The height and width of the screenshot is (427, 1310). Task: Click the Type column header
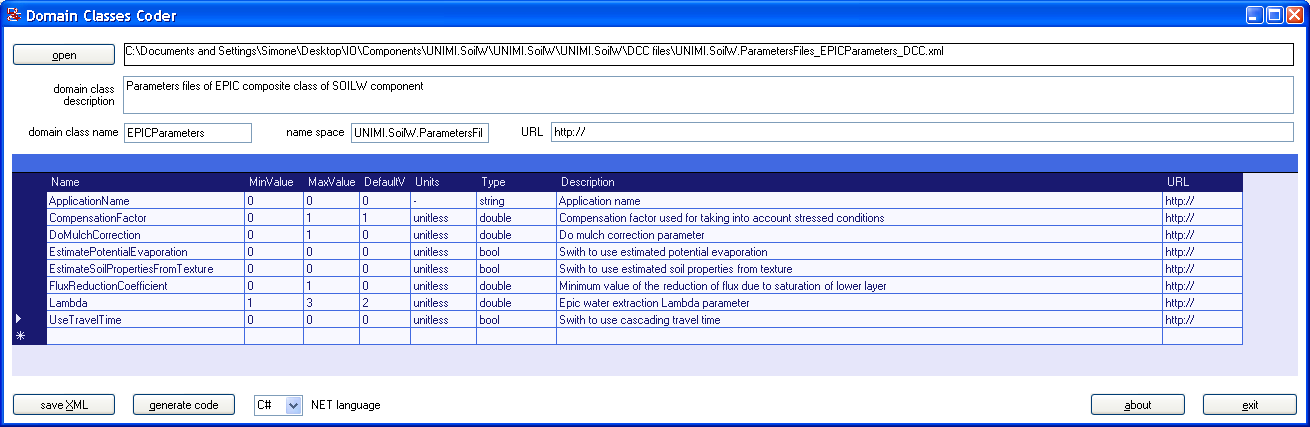tap(517, 182)
